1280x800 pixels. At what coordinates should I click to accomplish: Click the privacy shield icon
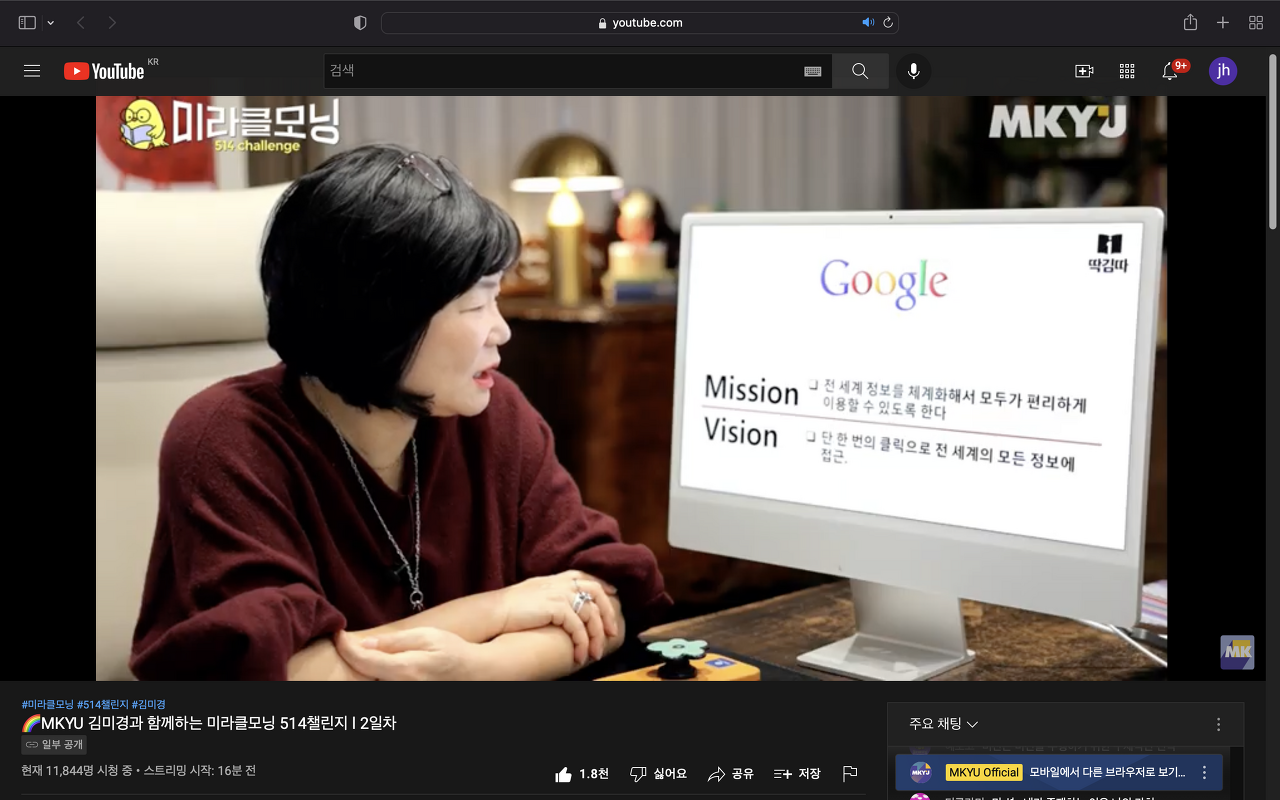361,22
